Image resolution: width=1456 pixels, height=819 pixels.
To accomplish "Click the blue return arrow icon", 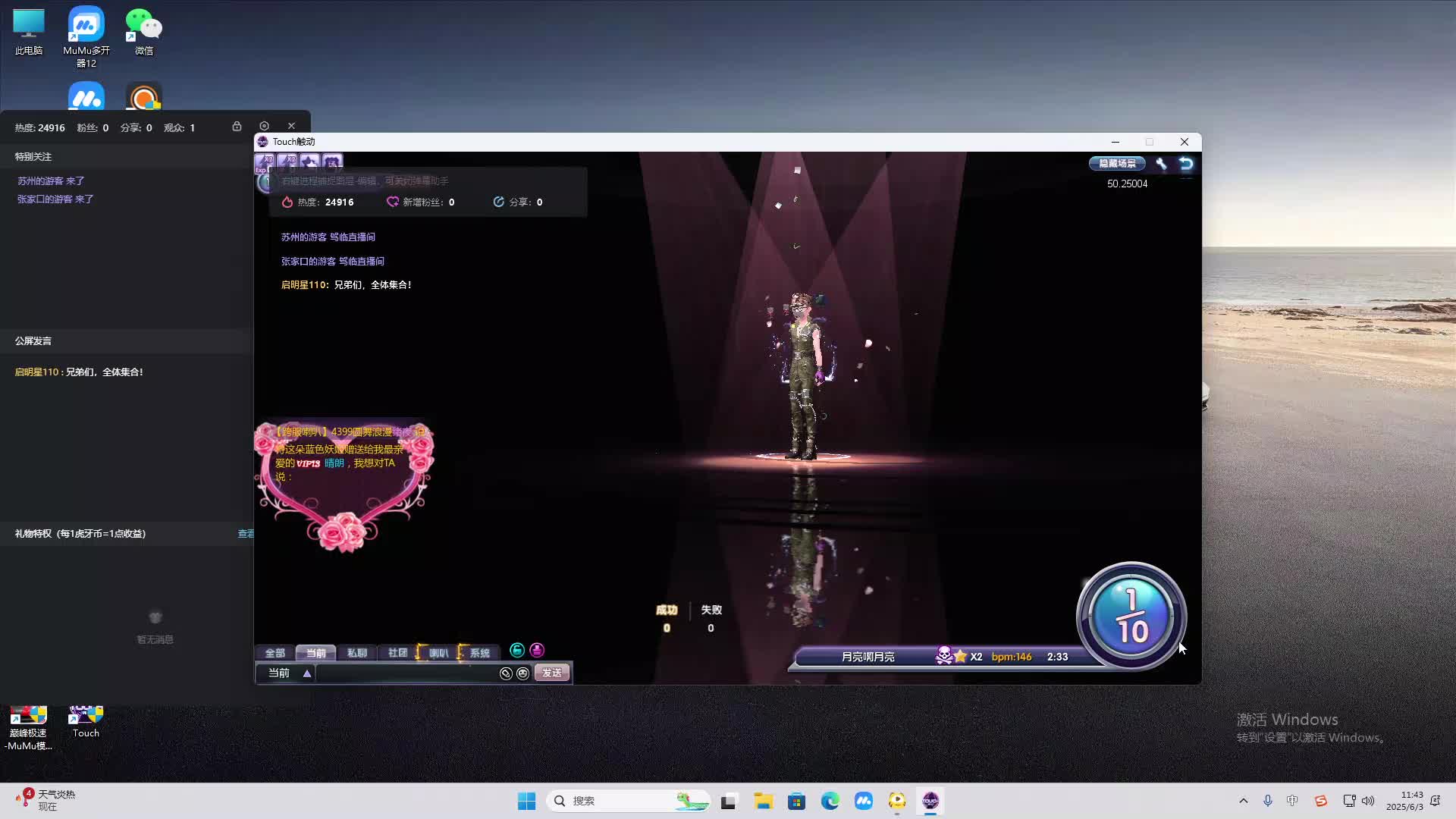I will 1186,164.
